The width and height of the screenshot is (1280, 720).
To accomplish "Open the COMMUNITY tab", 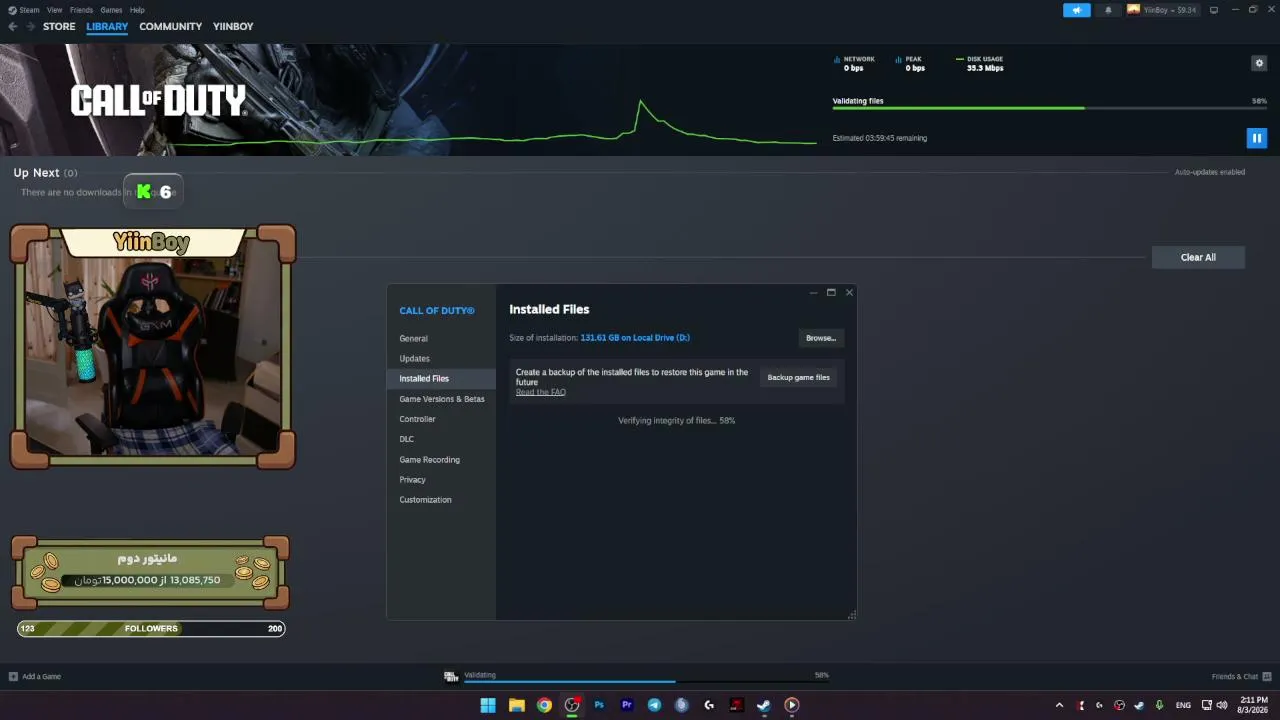I will tap(171, 26).
